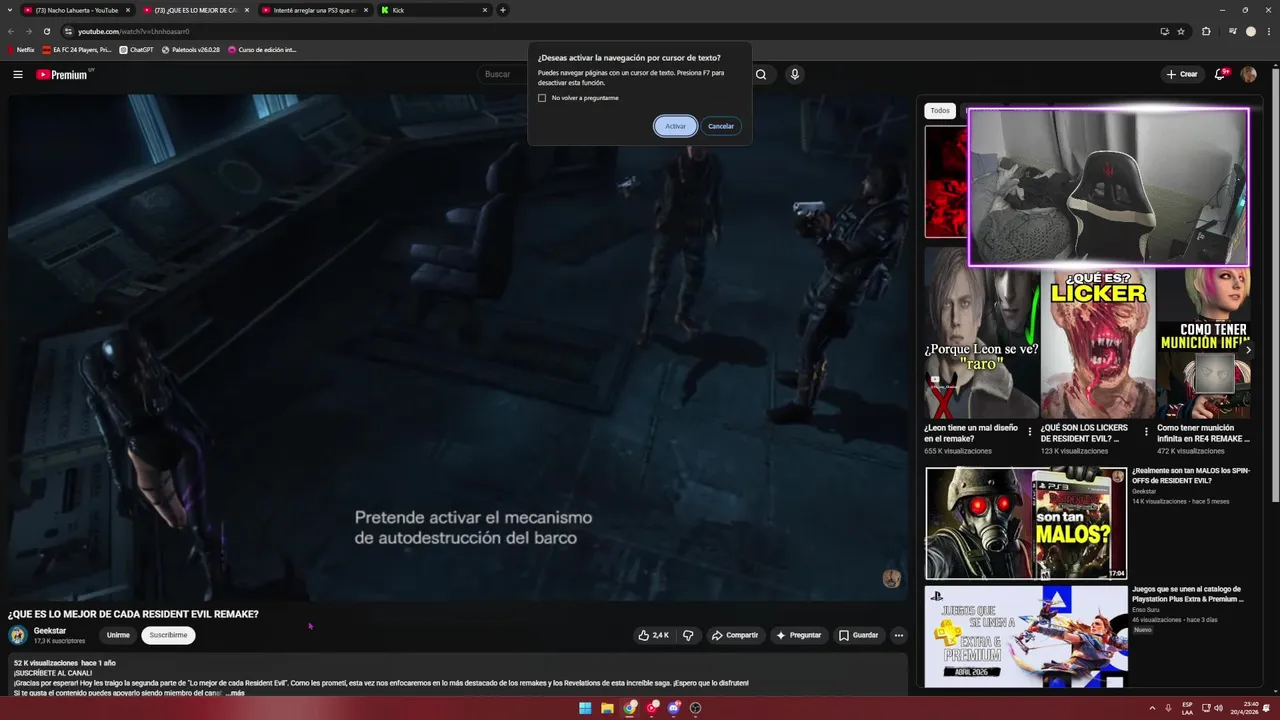1280x720 pixels.
Task: Click the Suscribirme button
Action: (168, 635)
